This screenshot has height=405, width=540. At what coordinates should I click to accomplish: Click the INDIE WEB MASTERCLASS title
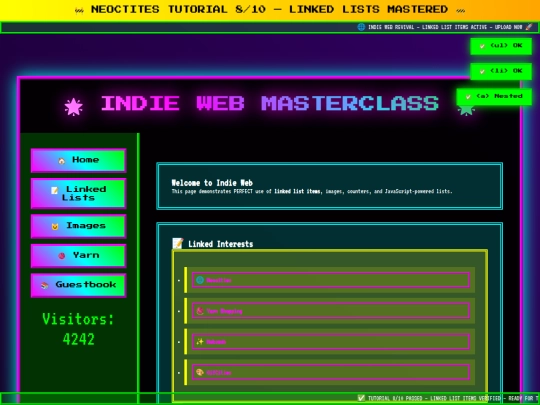coord(270,103)
